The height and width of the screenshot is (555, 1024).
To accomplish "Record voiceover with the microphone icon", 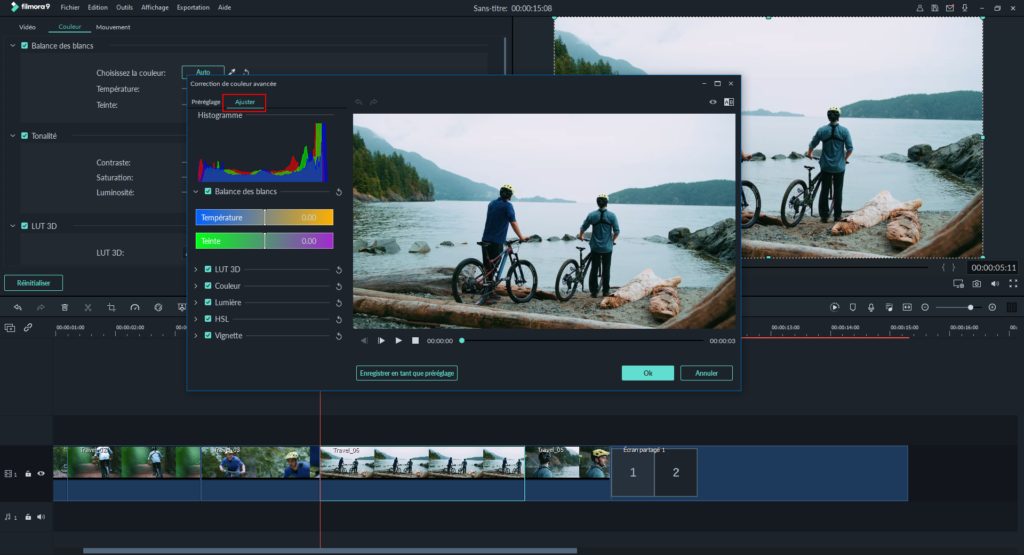I will tap(871, 308).
